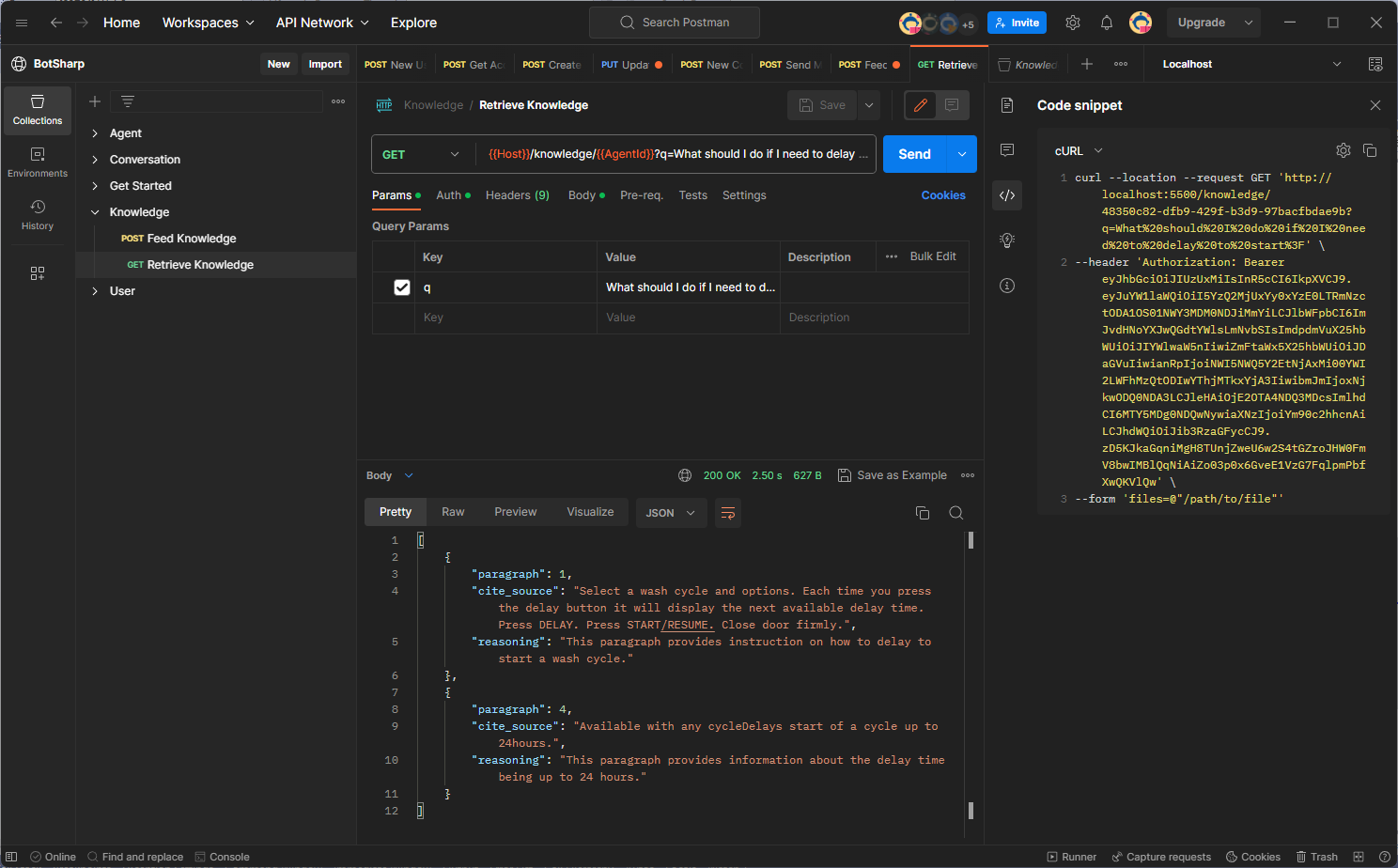
Task: Open the Comments pane in right sidebar
Action: pyautogui.click(x=1007, y=150)
